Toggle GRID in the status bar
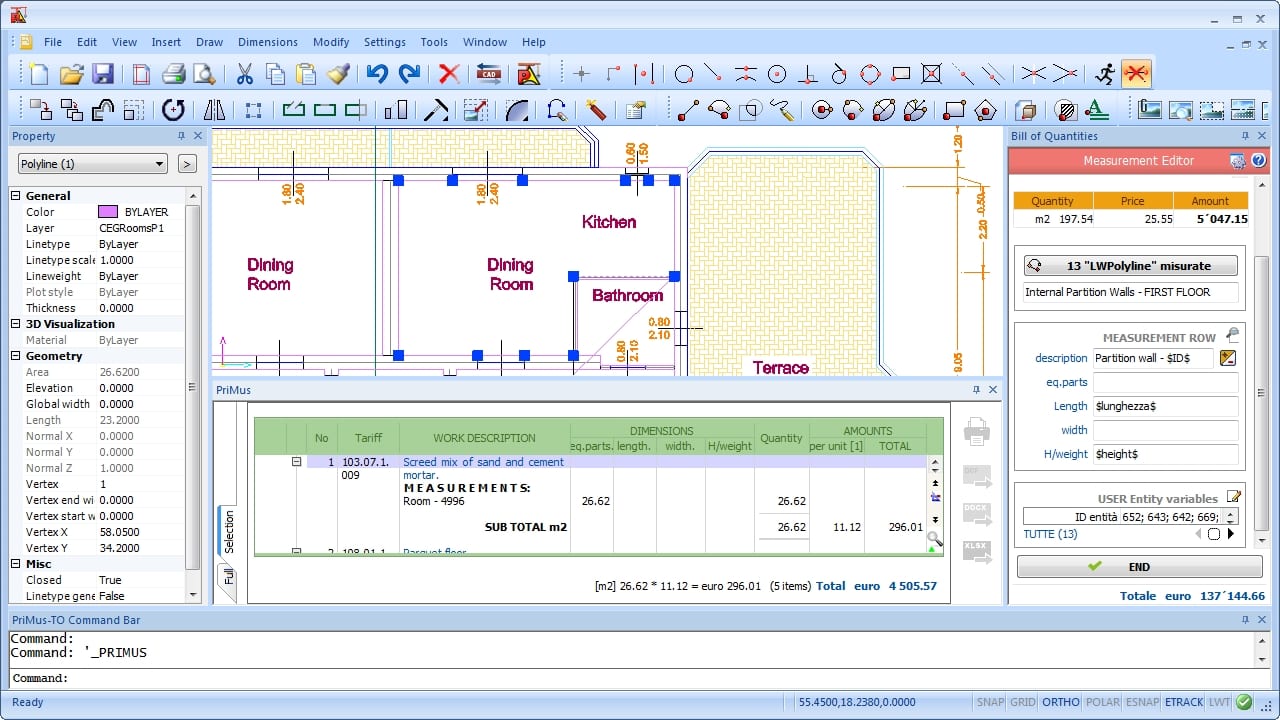1280x720 pixels. tap(1022, 702)
